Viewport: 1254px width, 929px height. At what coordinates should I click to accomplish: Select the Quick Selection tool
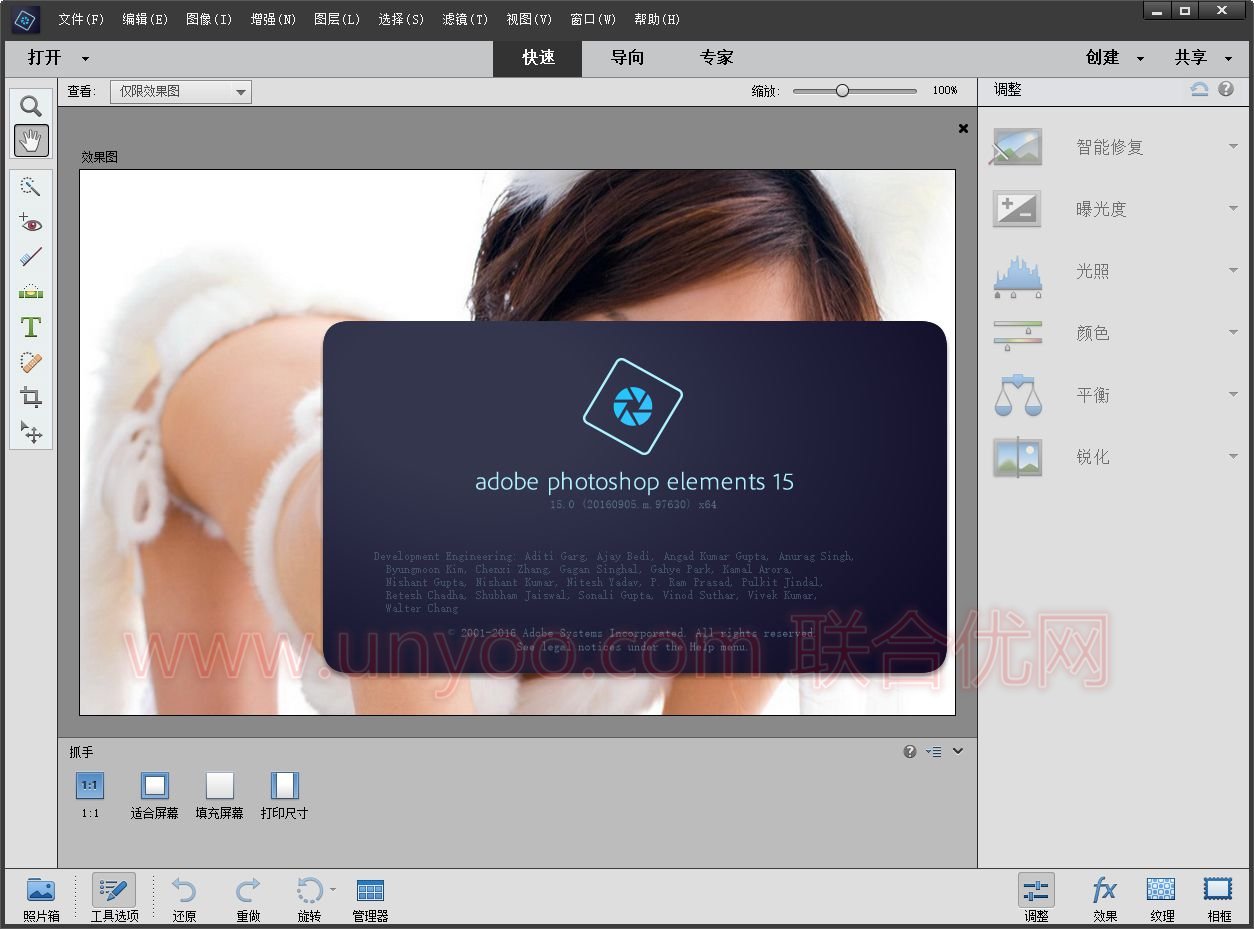click(x=31, y=187)
